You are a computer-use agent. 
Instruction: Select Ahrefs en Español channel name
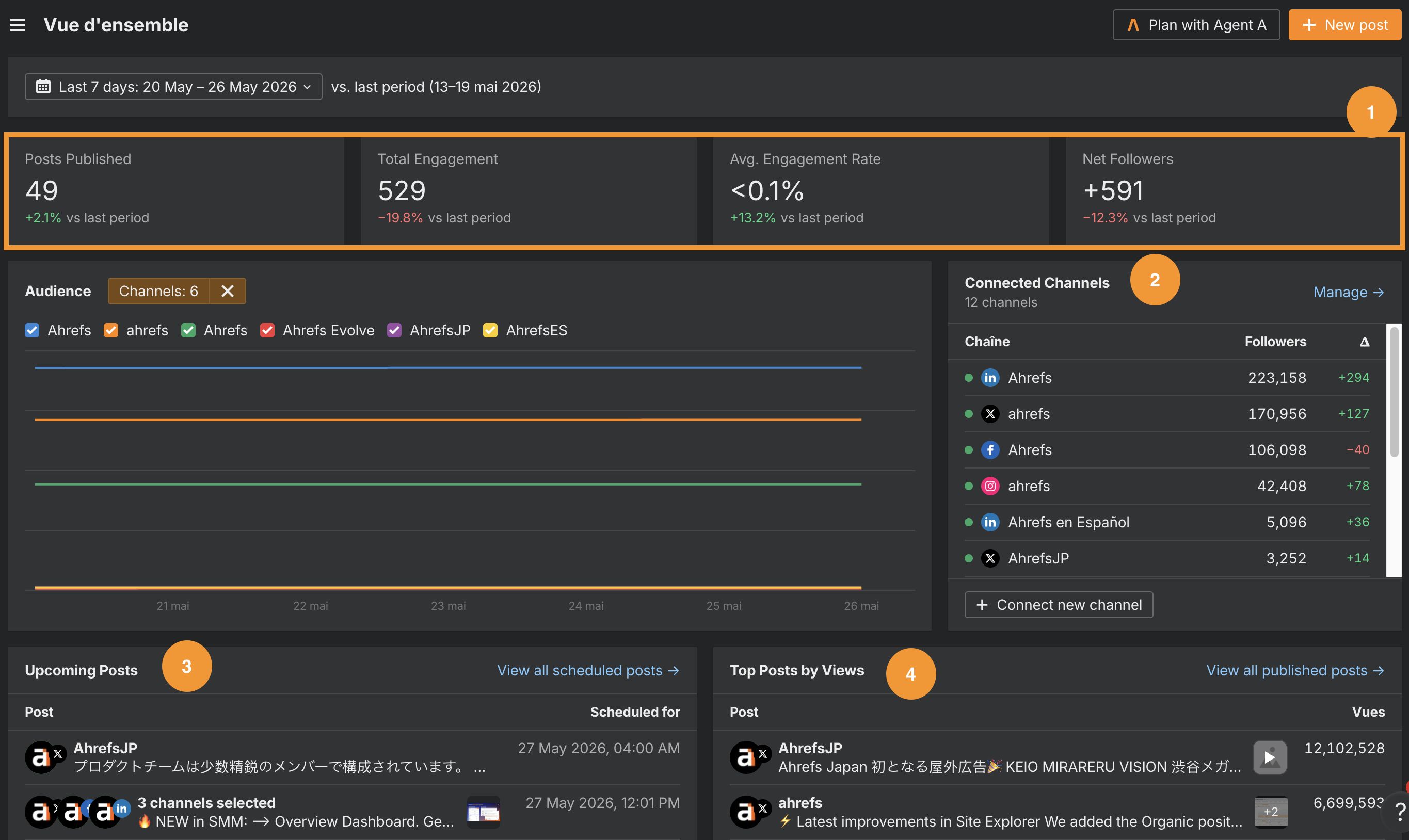pos(1068,523)
